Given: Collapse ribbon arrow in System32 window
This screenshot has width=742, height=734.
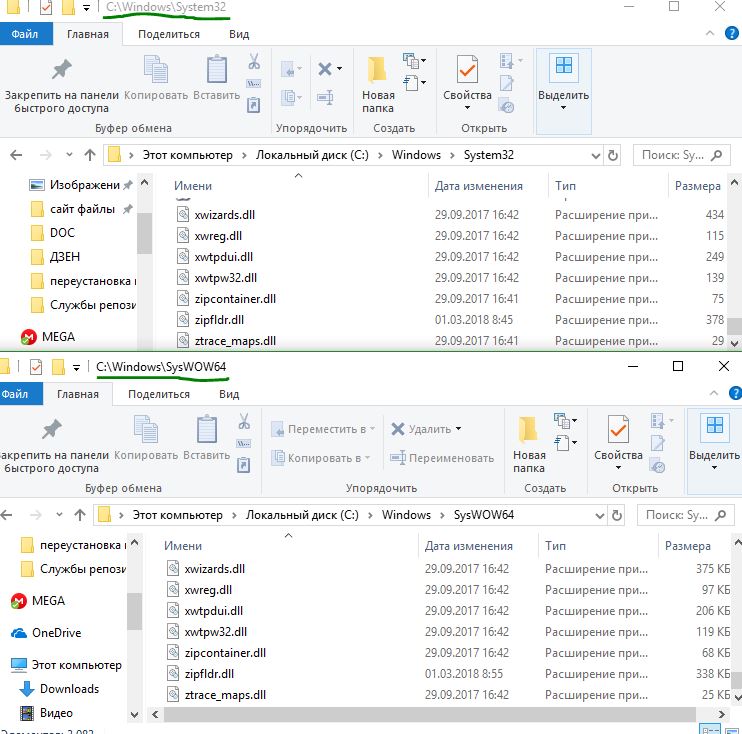Looking at the screenshot, I should coord(710,33).
